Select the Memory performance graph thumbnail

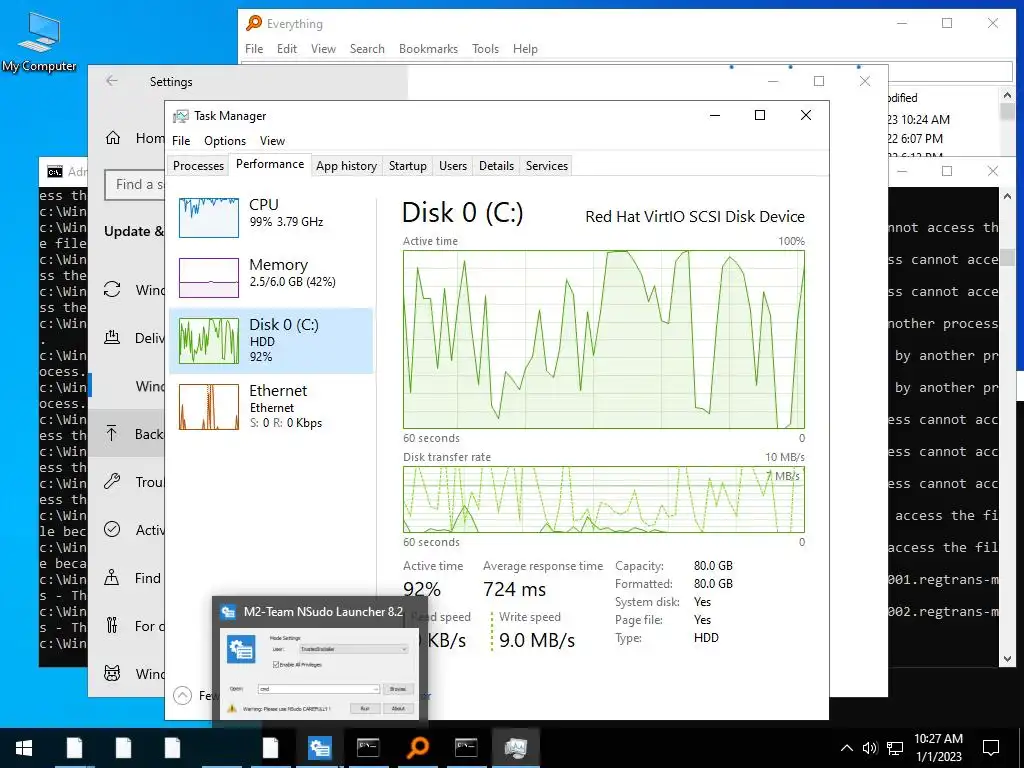click(x=209, y=278)
